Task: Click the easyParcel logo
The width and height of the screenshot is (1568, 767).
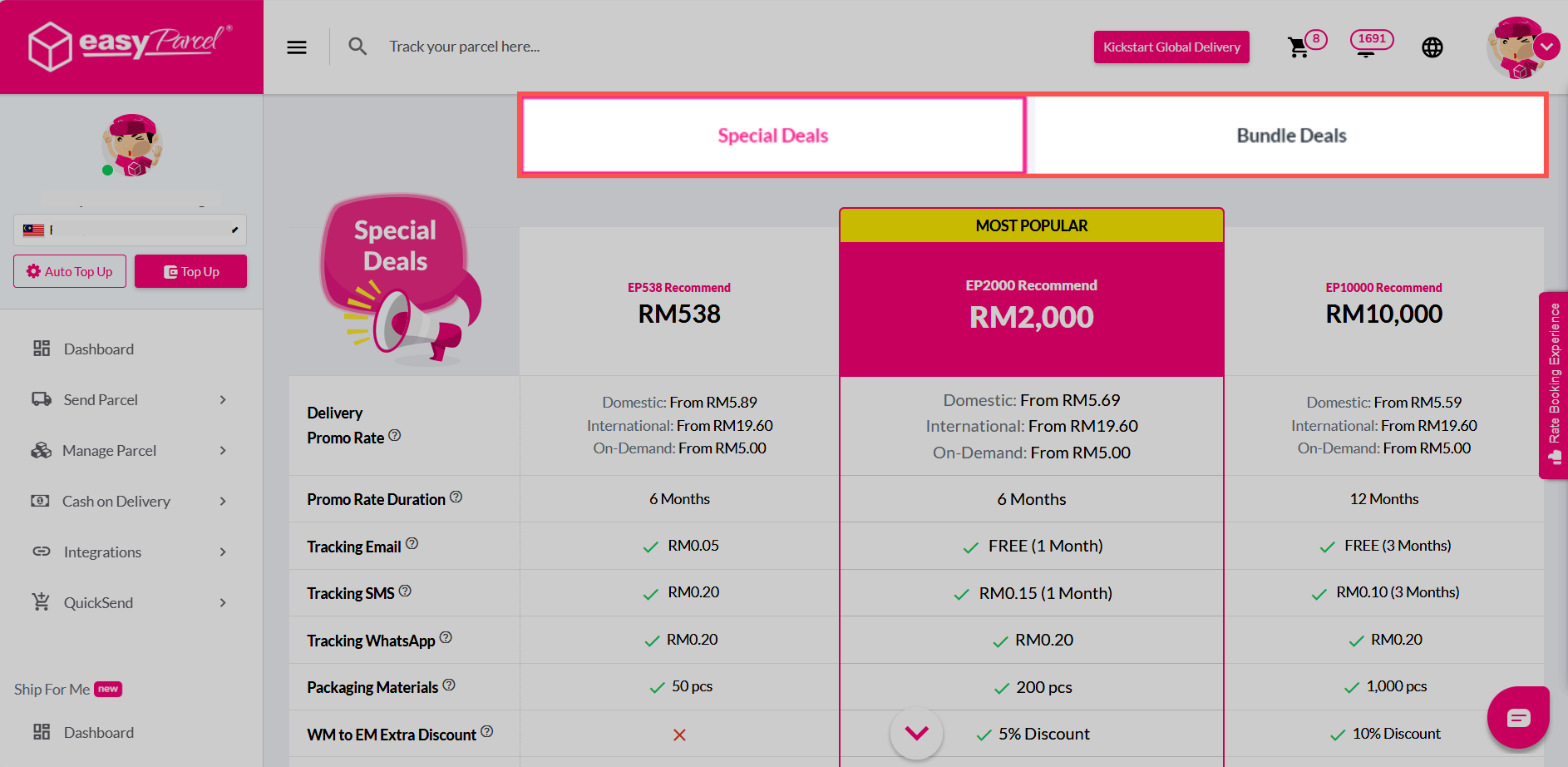Action: [131, 46]
